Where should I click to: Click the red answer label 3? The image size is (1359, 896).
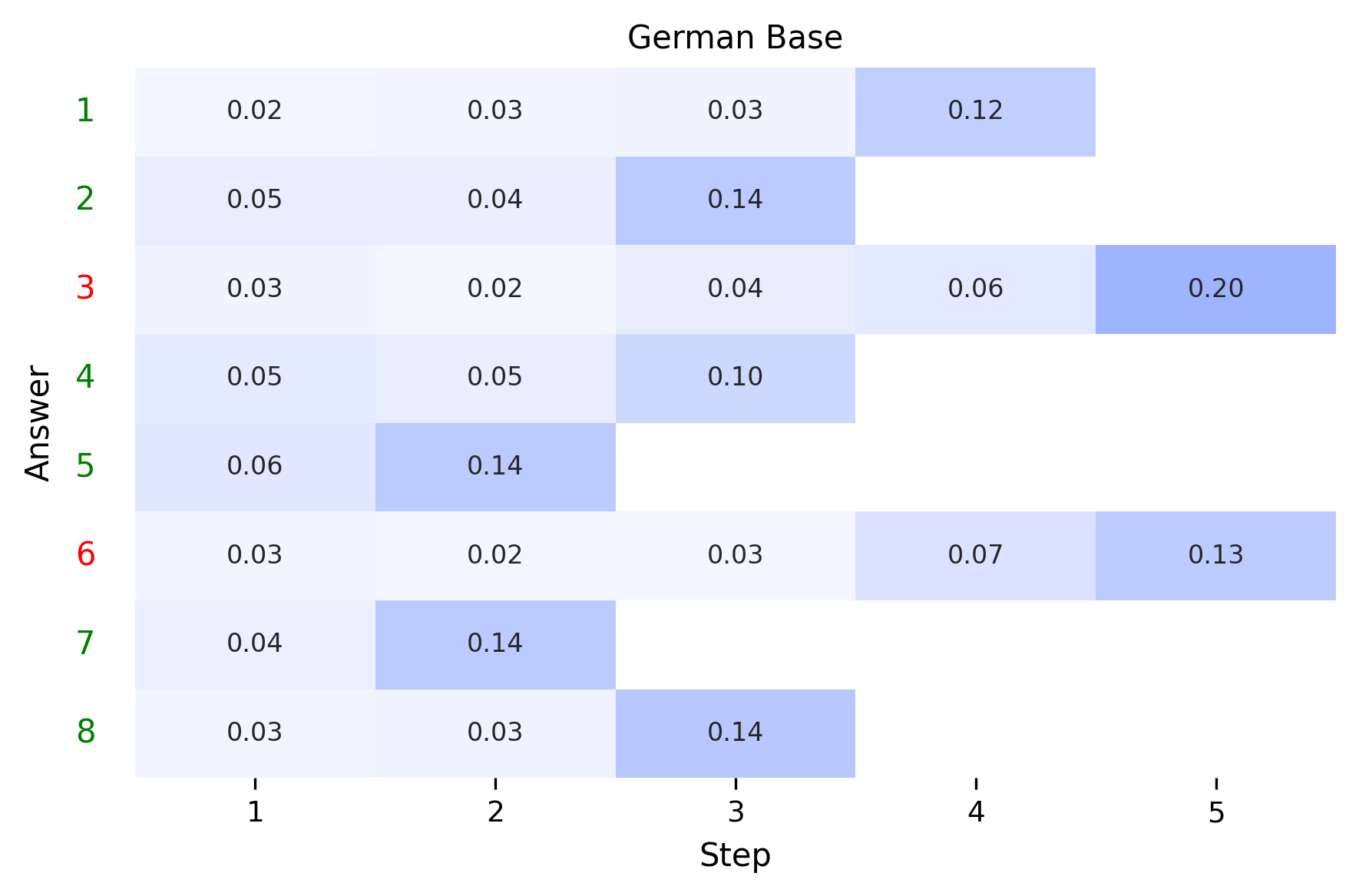click(85, 289)
